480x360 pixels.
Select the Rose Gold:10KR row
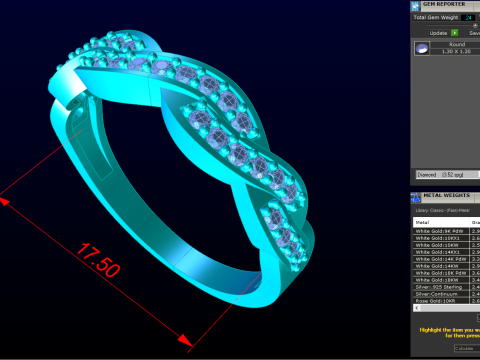447,301
